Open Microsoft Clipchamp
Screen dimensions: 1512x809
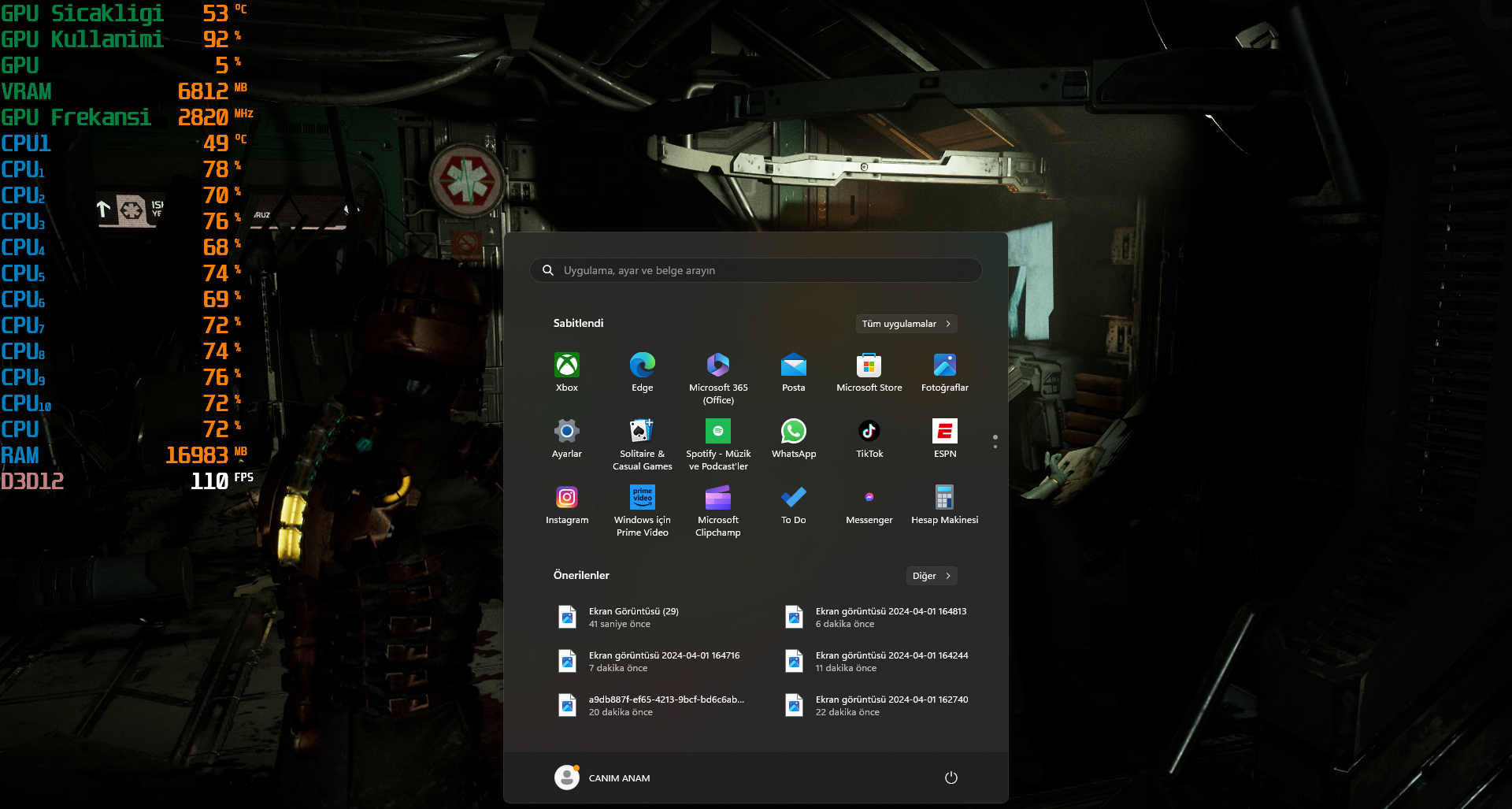click(718, 511)
